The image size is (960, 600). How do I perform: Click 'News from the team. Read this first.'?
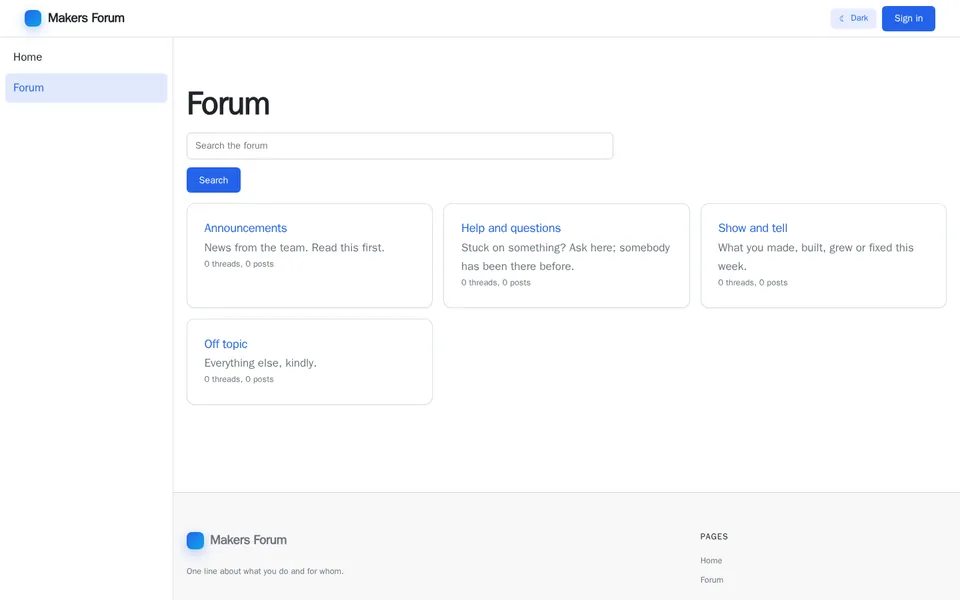[x=294, y=247]
